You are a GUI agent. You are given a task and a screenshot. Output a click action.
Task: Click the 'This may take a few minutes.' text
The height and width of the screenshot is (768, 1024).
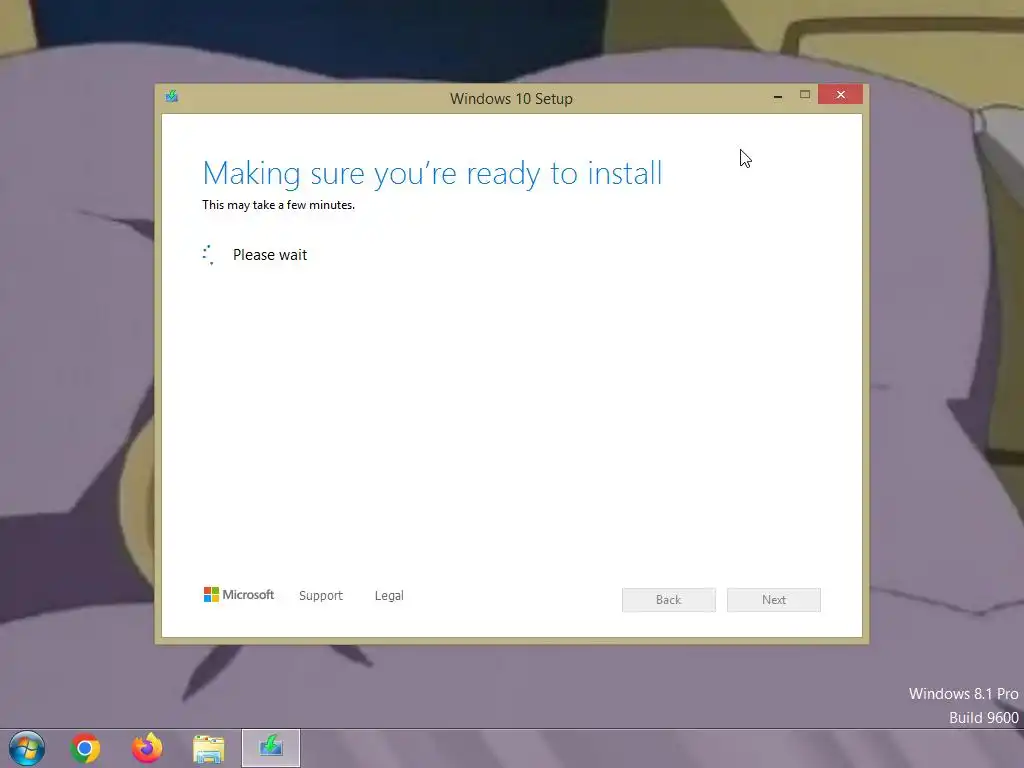[x=278, y=205]
